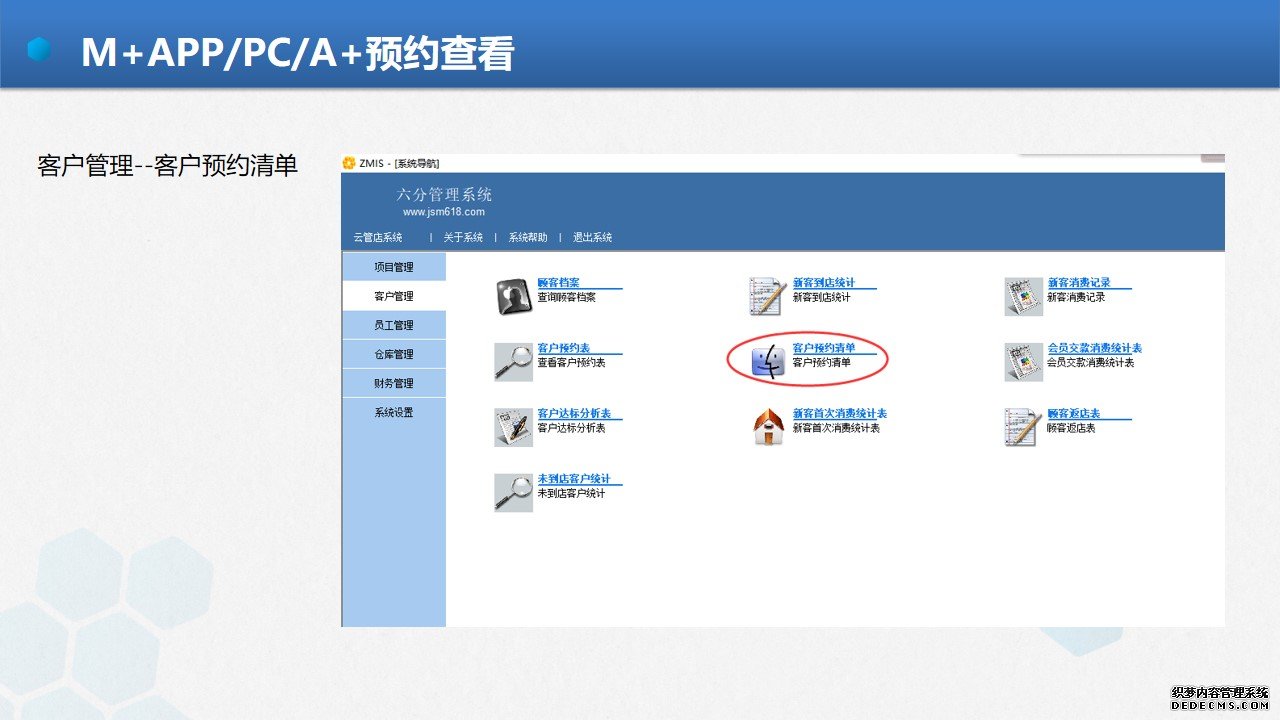Click the 查看客户预约表 description text
Image resolution: width=1280 pixels, height=720 pixels.
571,362
